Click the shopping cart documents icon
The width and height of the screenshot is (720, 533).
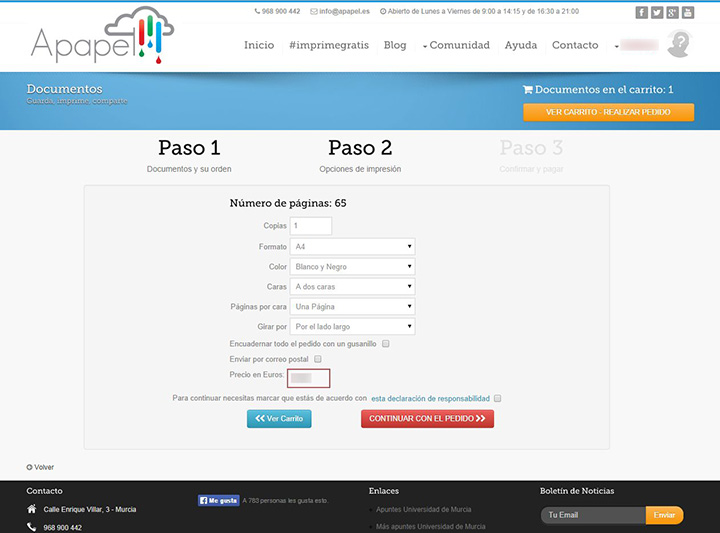point(528,90)
